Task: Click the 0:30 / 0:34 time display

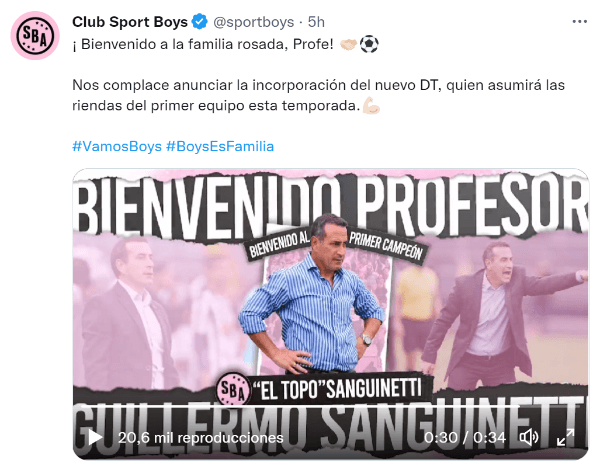Action: [x=465, y=437]
